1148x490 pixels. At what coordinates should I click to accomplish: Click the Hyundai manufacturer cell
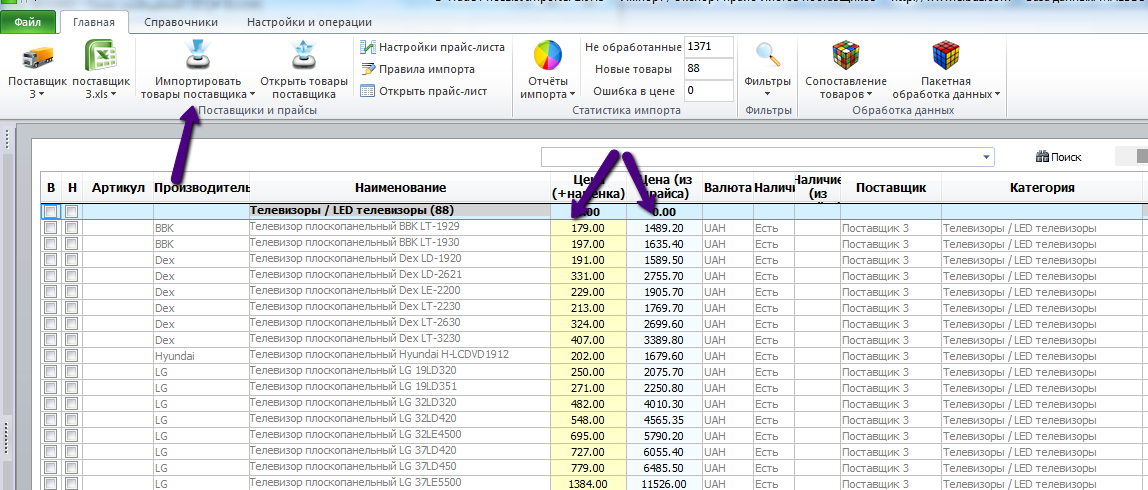tap(201, 356)
